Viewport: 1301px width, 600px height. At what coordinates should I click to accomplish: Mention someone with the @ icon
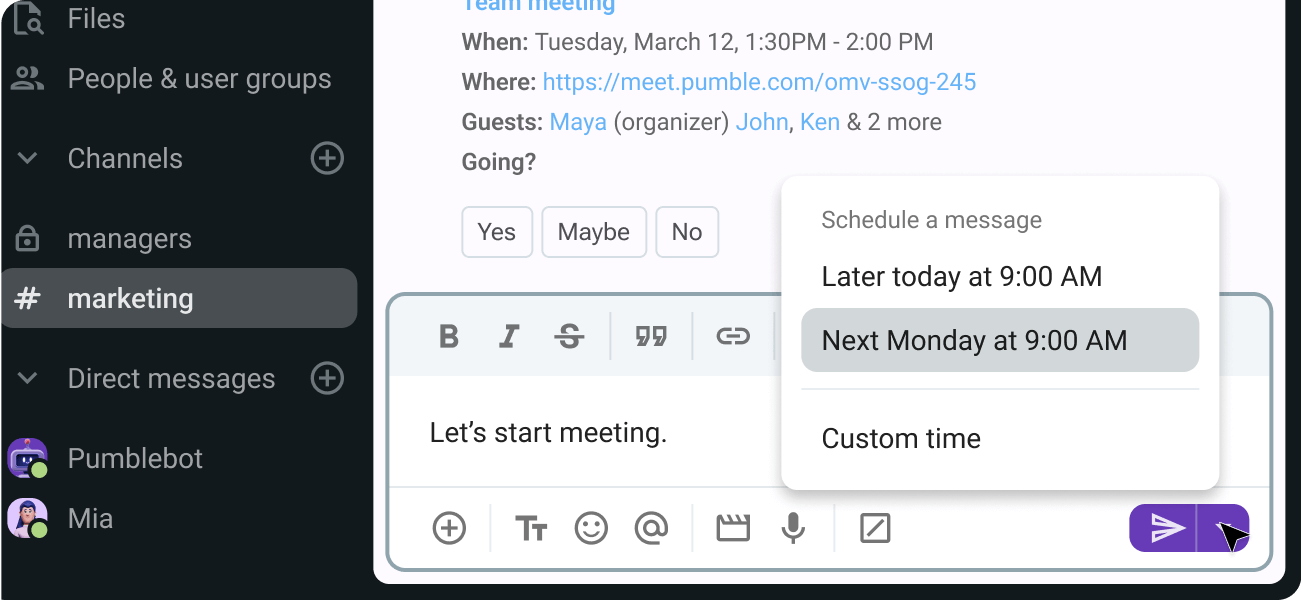coord(651,528)
